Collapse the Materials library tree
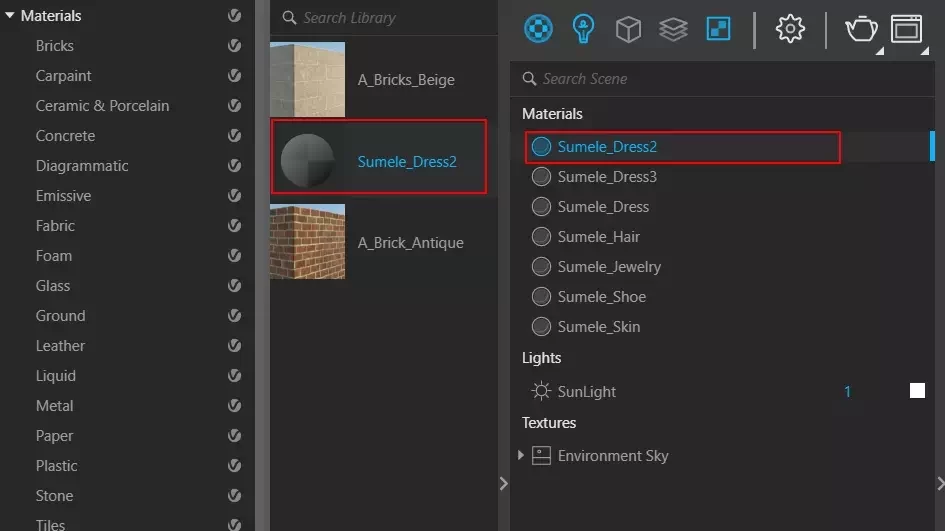Image resolution: width=945 pixels, height=531 pixels. coord(10,15)
